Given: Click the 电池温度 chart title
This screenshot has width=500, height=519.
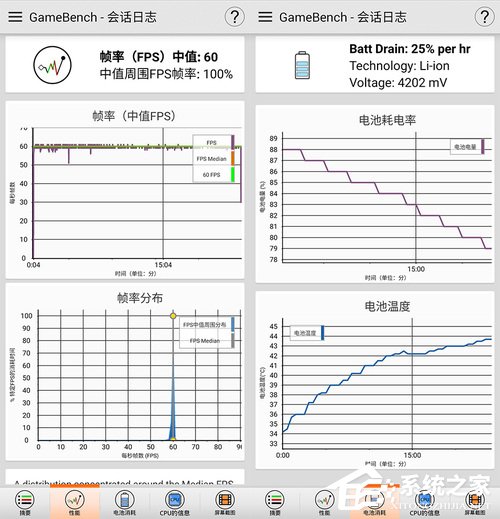Looking at the screenshot, I should point(387,306).
